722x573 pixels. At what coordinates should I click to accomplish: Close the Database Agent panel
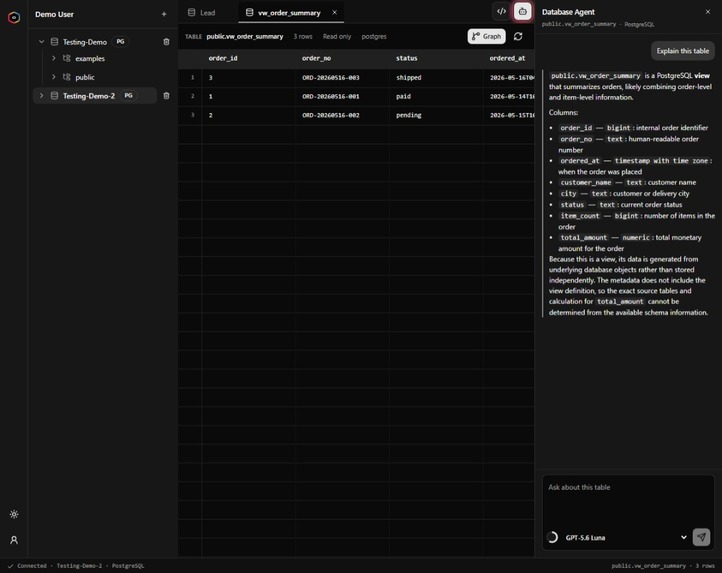(x=708, y=12)
